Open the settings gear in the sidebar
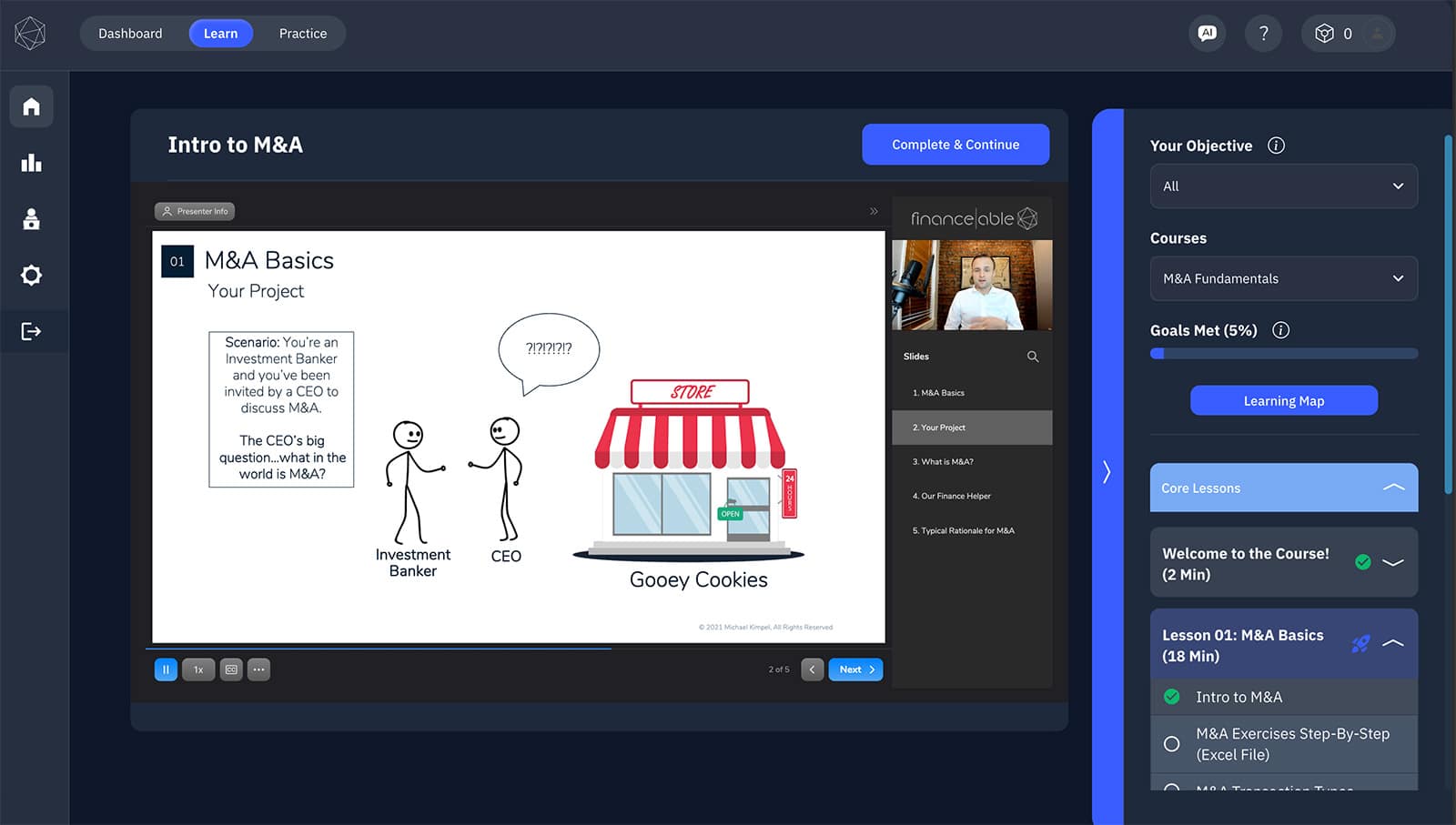Screen dimensions: 1456x825 click(x=31, y=275)
